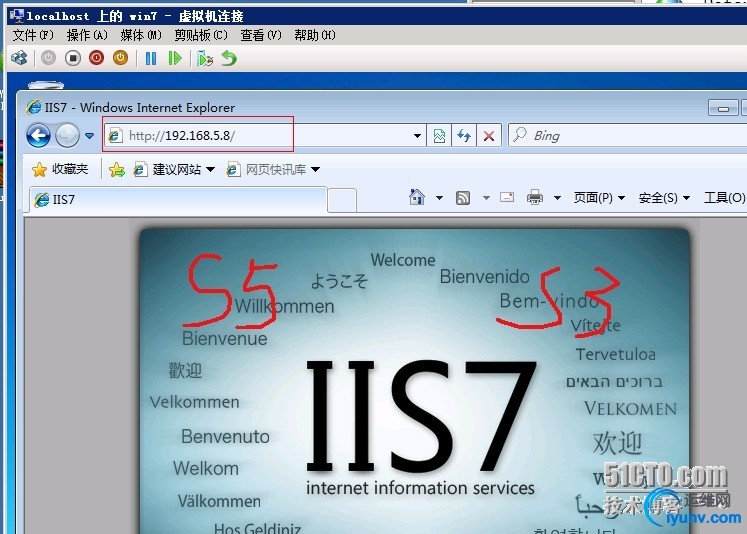Expand the 网页快讯库 dropdown arrow

point(315,170)
